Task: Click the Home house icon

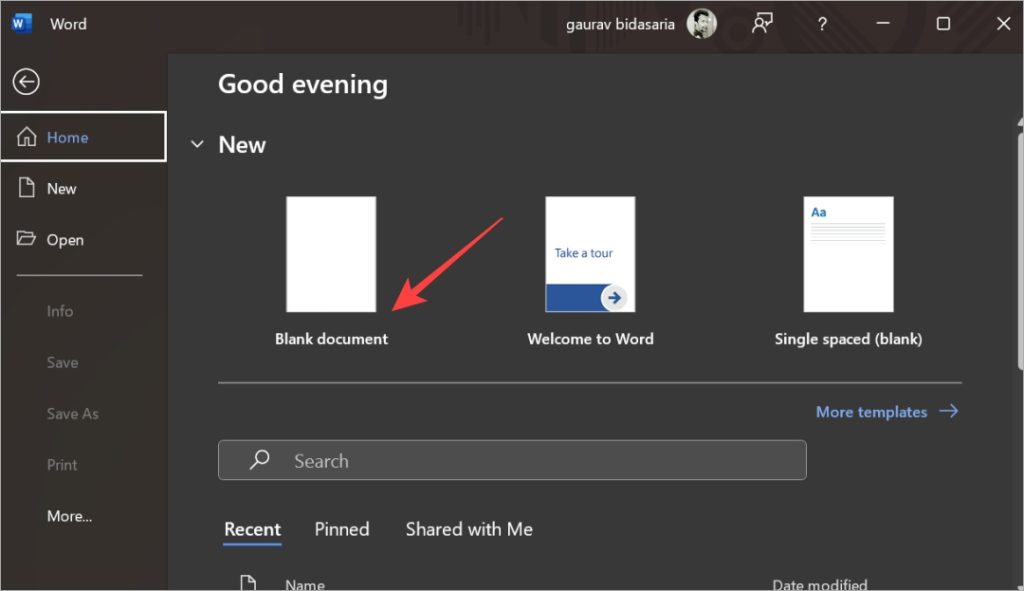Action: click(27, 136)
